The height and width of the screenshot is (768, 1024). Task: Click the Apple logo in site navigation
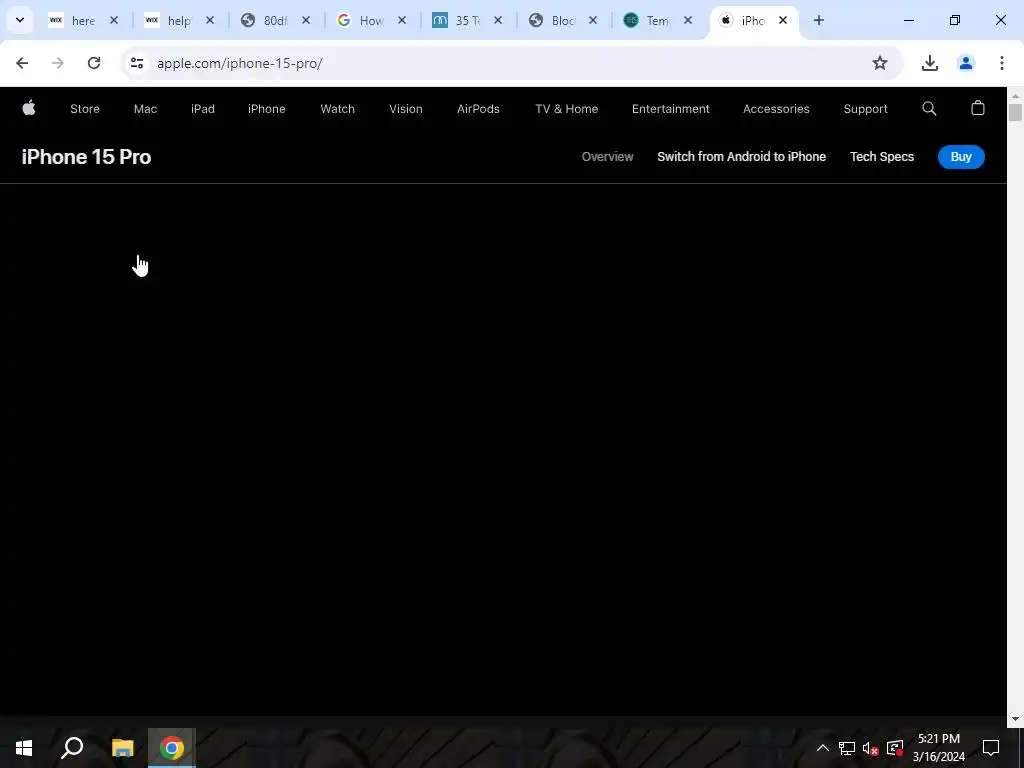29,108
